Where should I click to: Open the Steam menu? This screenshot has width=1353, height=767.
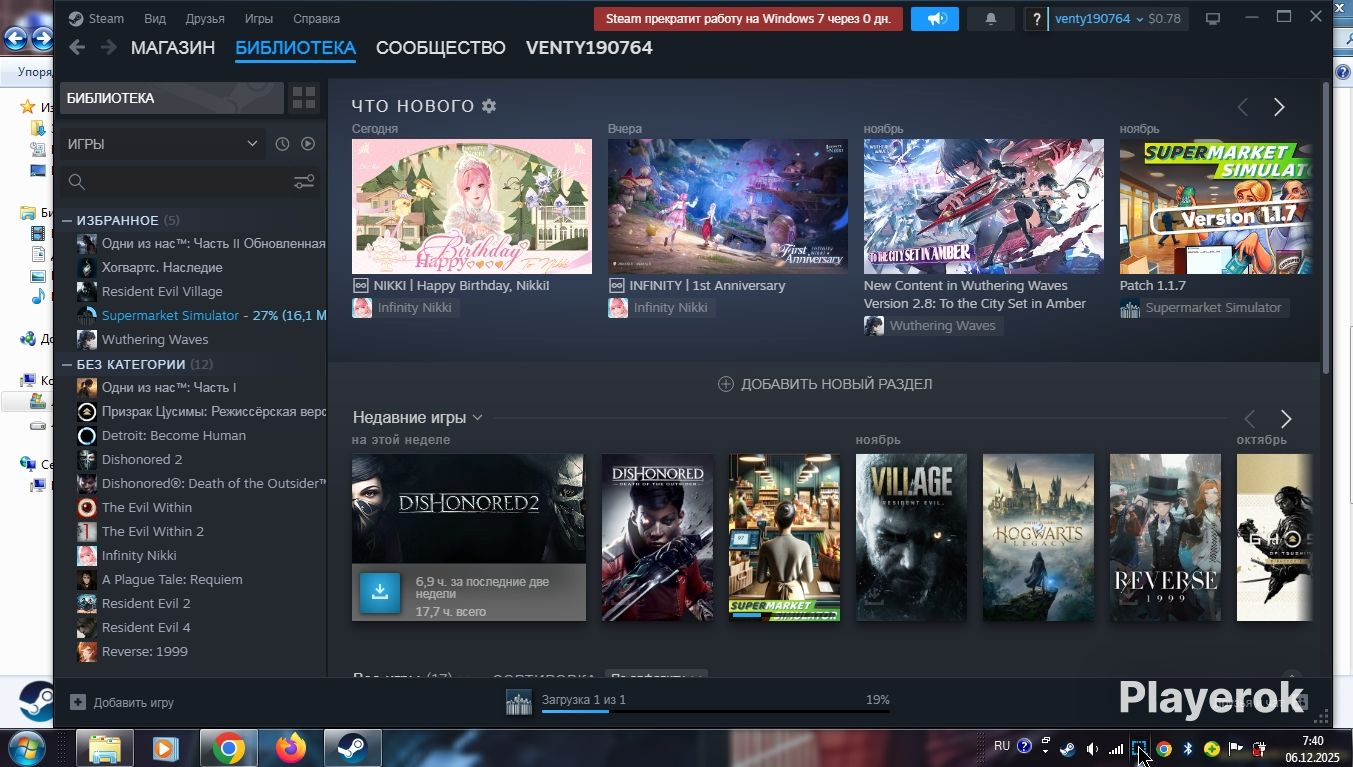(106, 18)
